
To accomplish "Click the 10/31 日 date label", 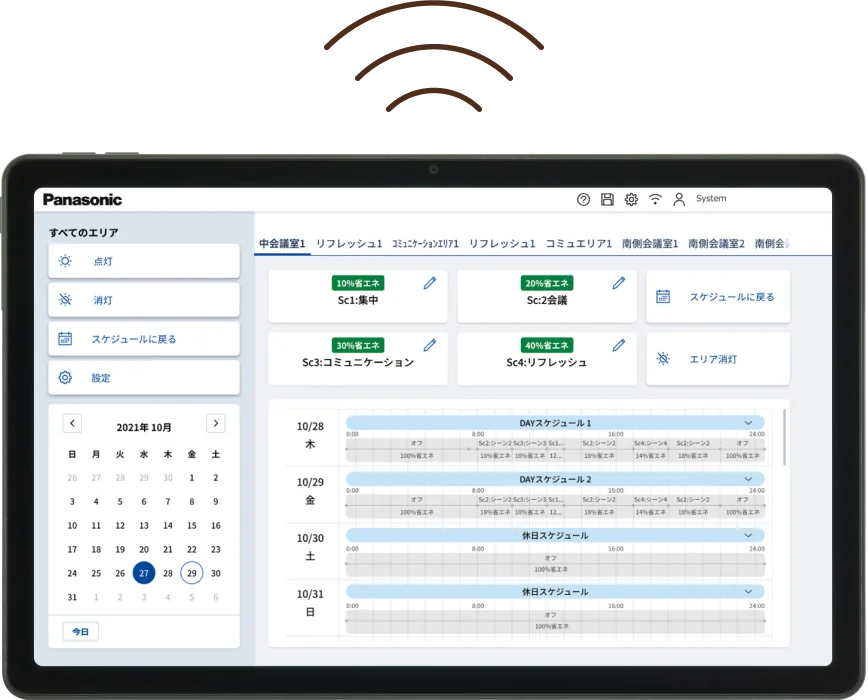I will 310,603.
